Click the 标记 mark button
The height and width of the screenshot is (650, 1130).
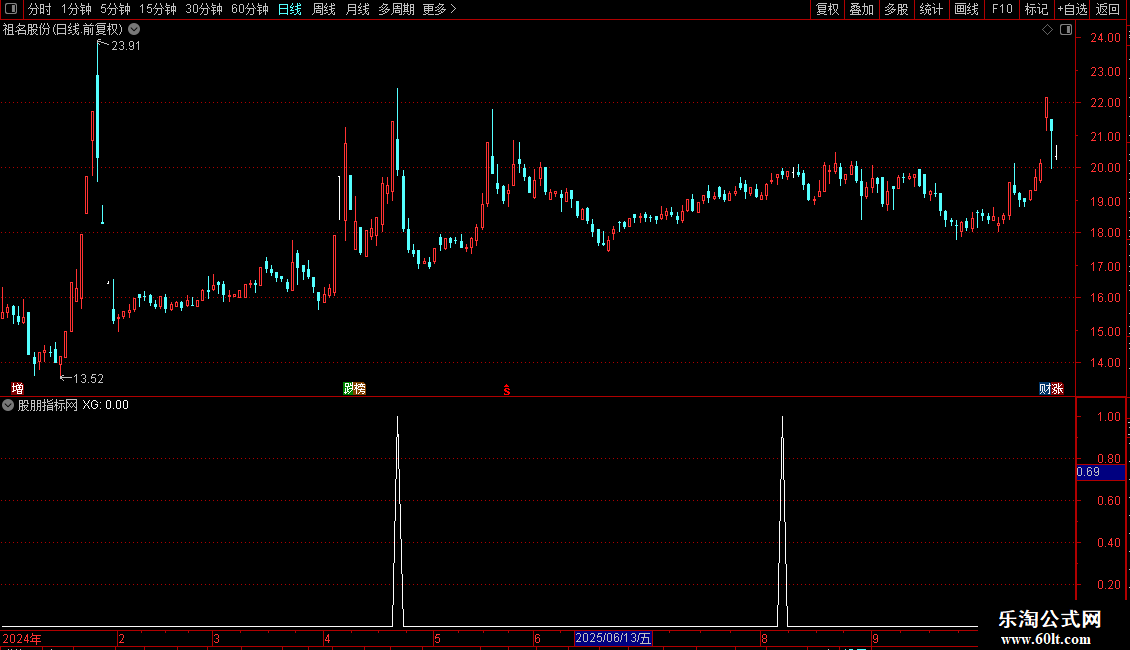[1036, 9]
